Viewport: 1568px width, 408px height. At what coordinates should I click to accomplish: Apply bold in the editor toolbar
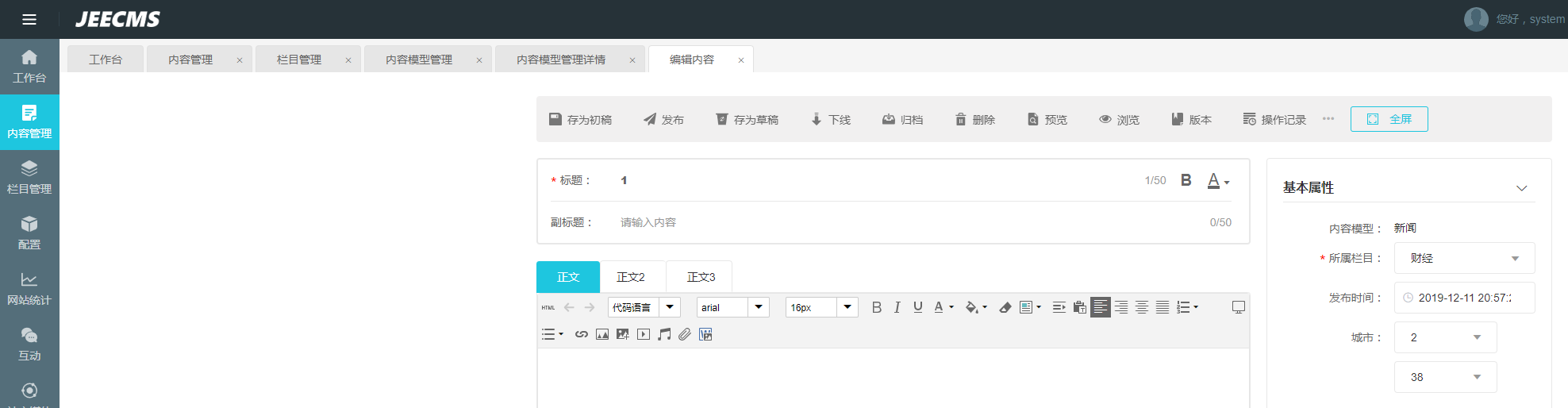click(x=877, y=307)
